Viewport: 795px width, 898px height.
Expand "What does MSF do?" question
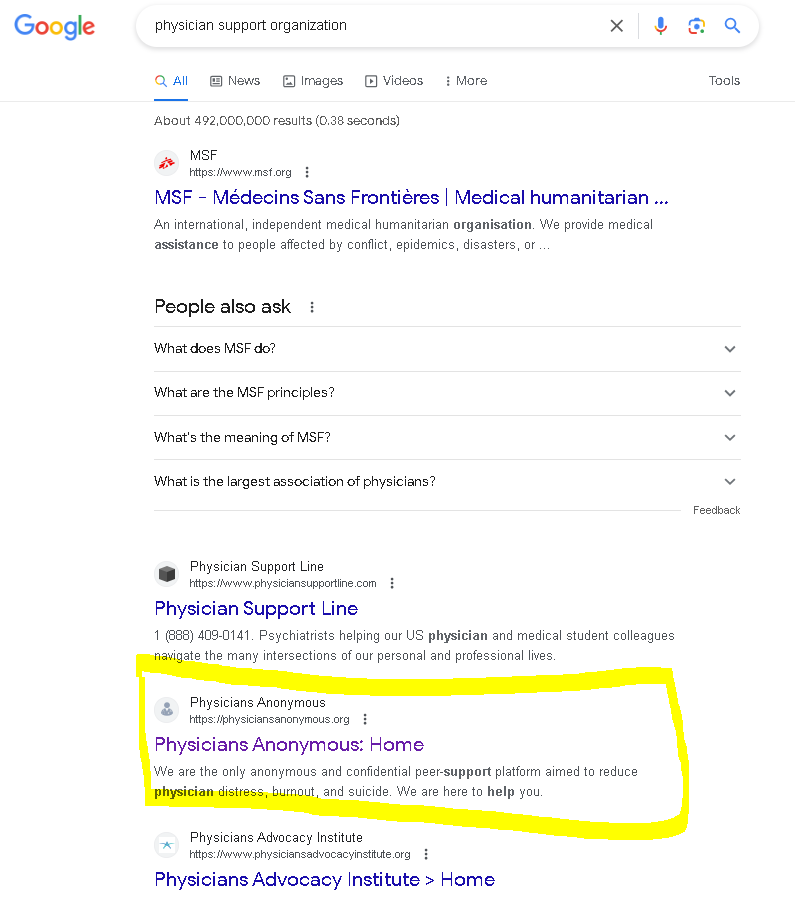click(x=447, y=349)
